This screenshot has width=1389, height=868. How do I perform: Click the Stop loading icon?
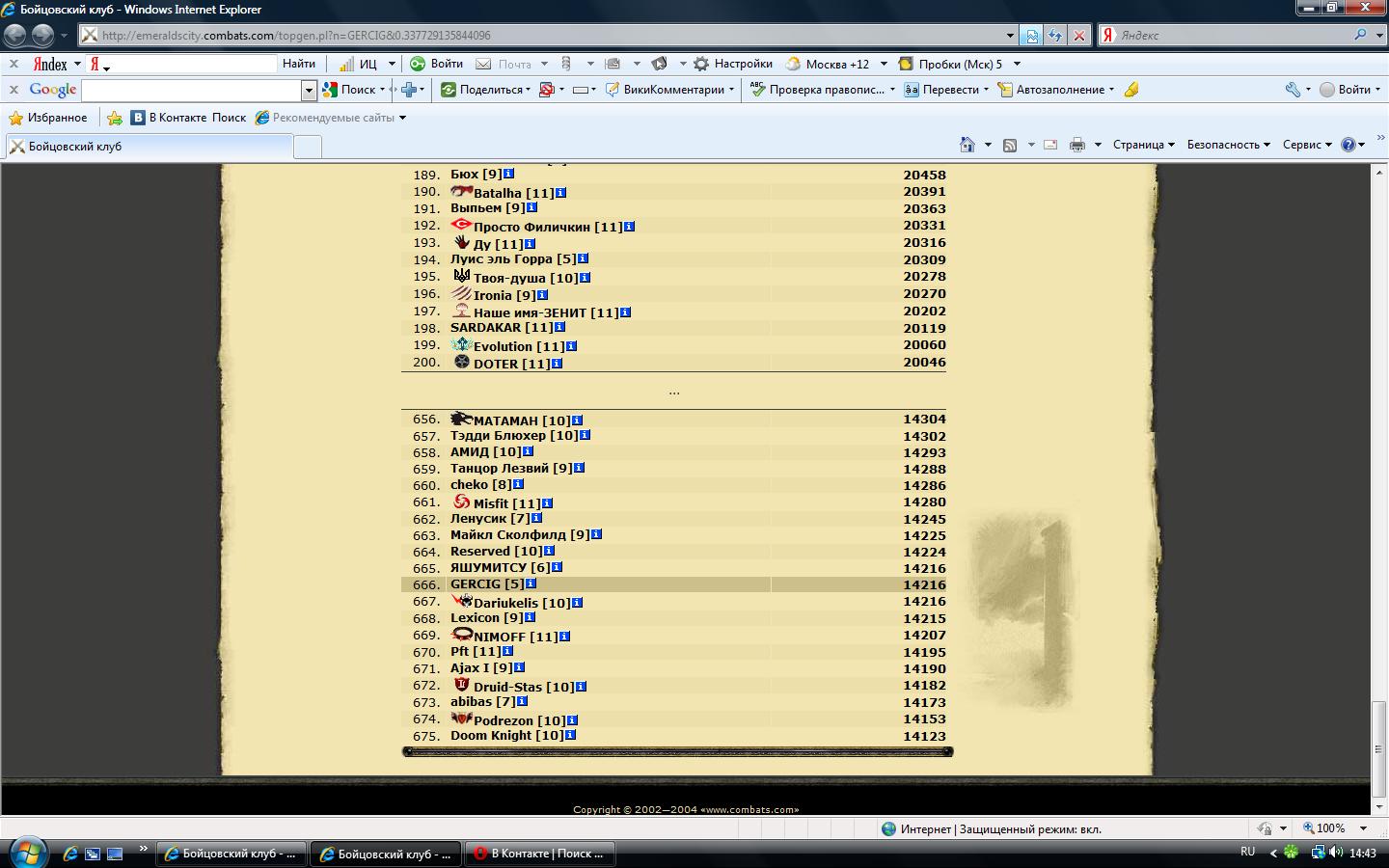tap(1079, 36)
